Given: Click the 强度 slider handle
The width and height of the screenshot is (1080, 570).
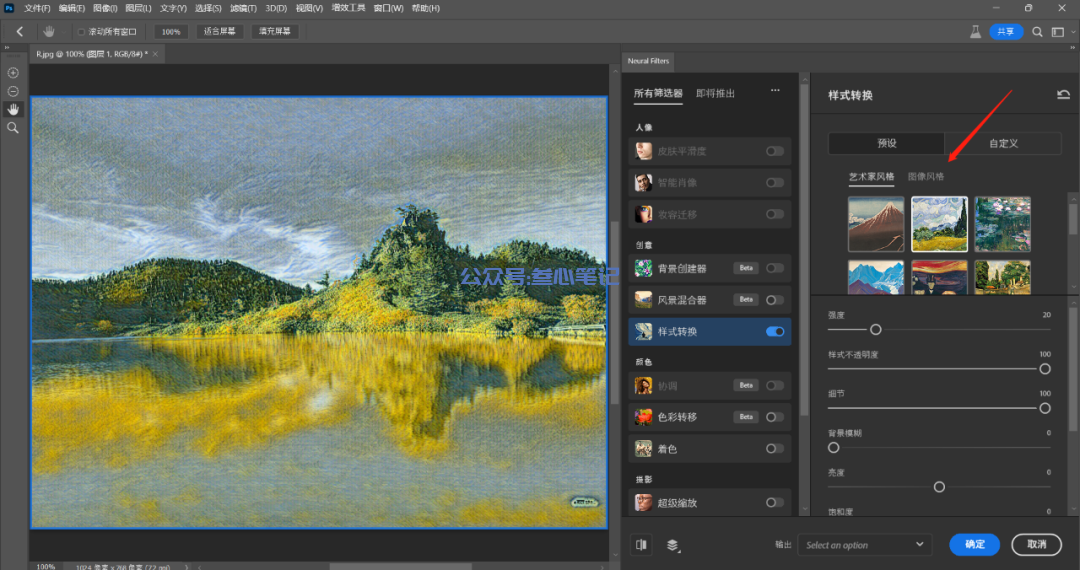Looking at the screenshot, I should (875, 330).
